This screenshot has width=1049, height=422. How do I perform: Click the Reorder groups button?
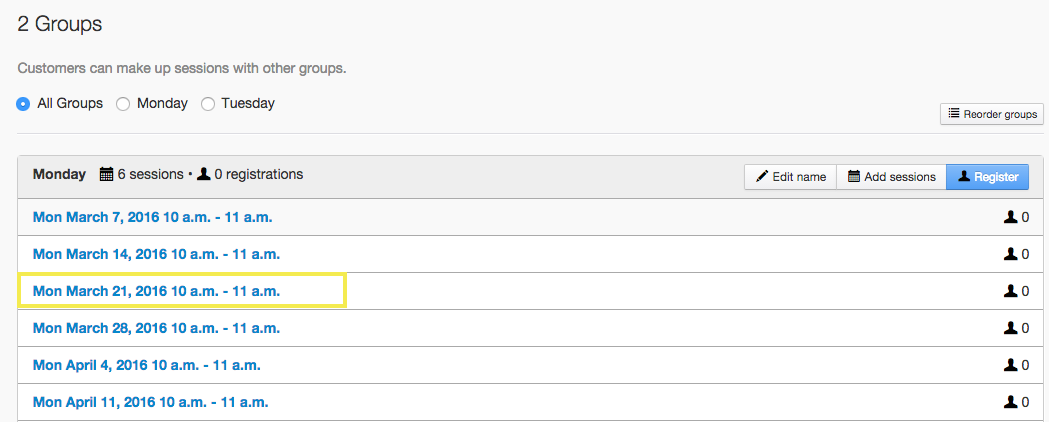[992, 114]
